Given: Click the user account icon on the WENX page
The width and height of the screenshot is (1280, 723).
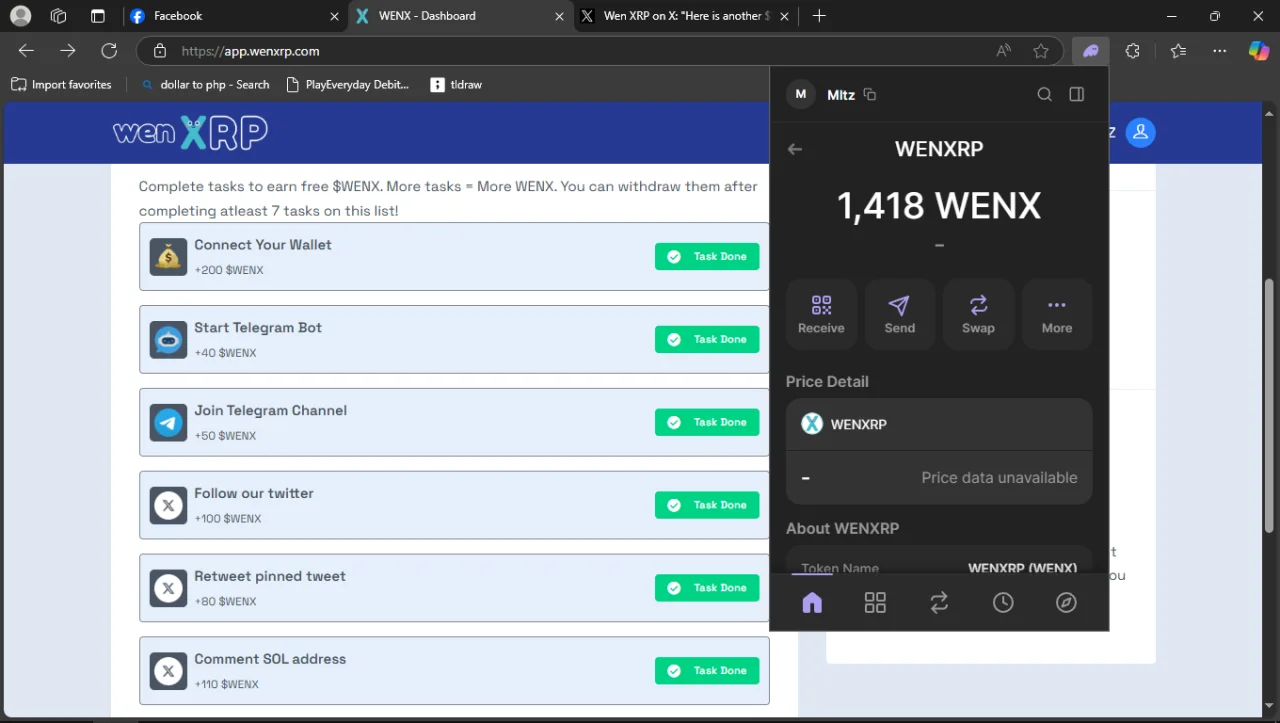Looking at the screenshot, I should tap(1141, 132).
